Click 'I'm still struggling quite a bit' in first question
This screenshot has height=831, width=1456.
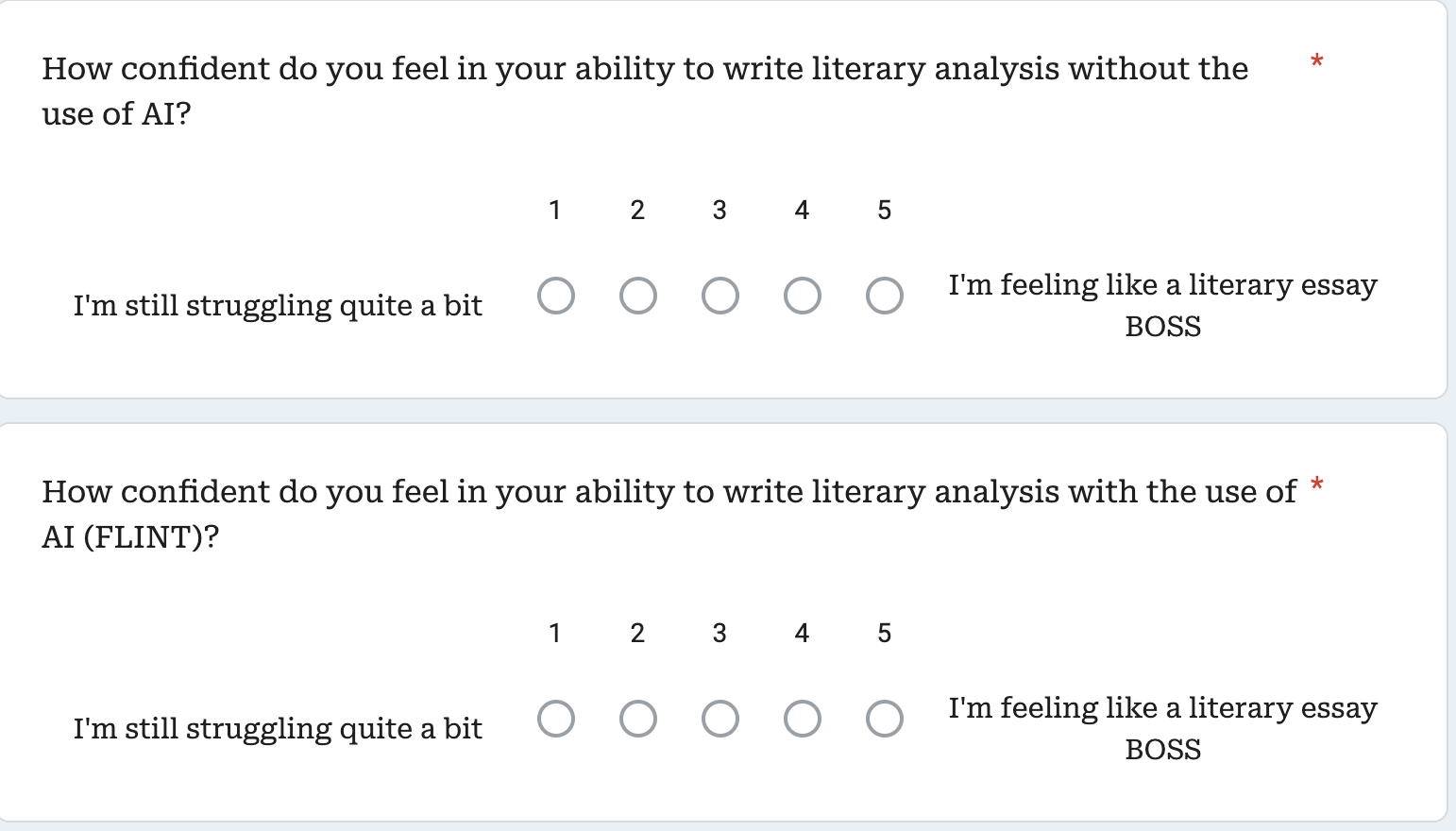point(278,306)
